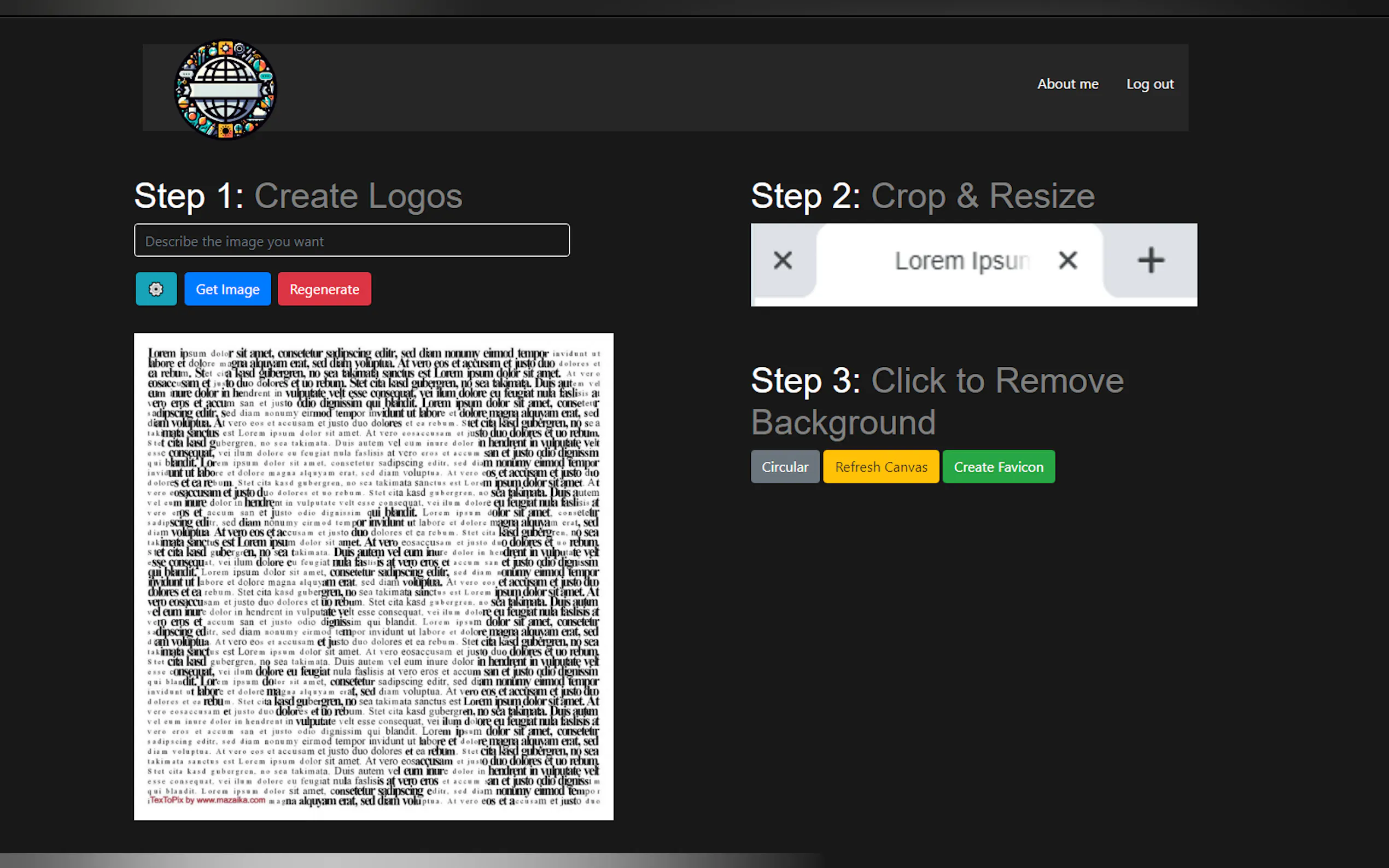Click the yellow Refresh Canvas button
Image resolution: width=1389 pixels, height=868 pixels.
coord(880,467)
